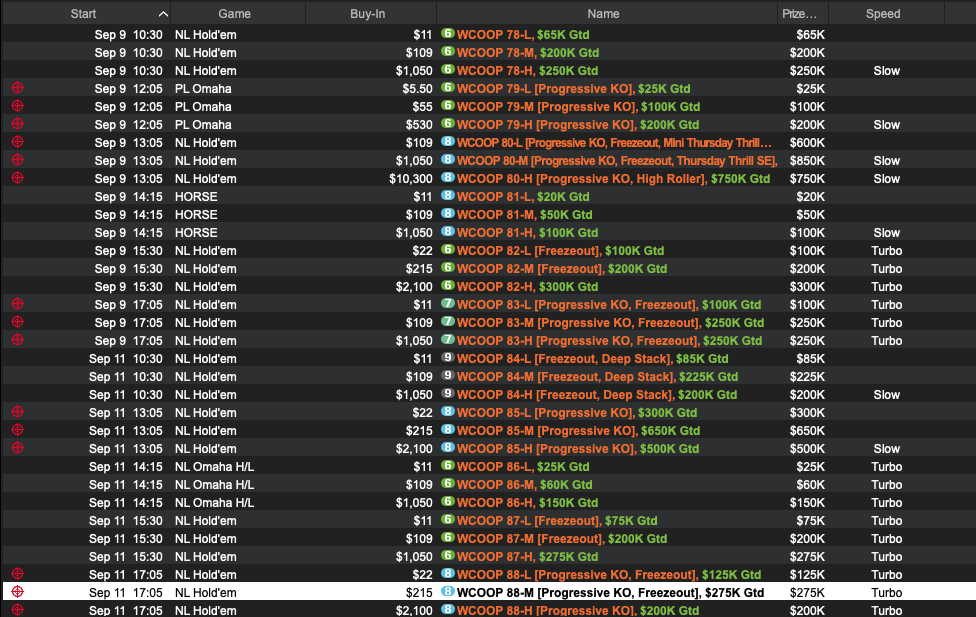Click the 6-max badge next to WCOOP 82-M
The width and height of the screenshot is (976, 617).
(448, 268)
